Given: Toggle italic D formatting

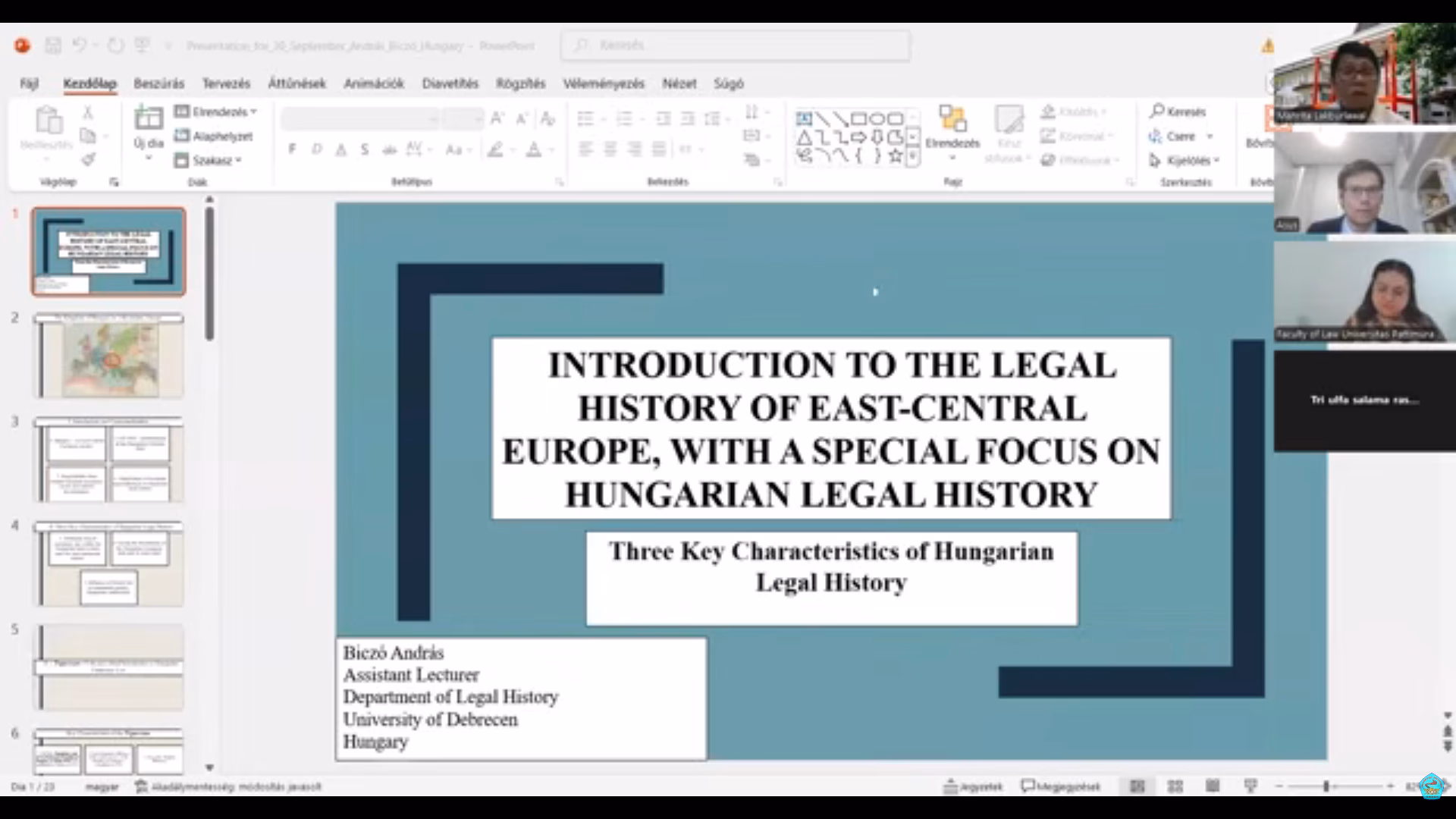Looking at the screenshot, I should click(x=317, y=149).
